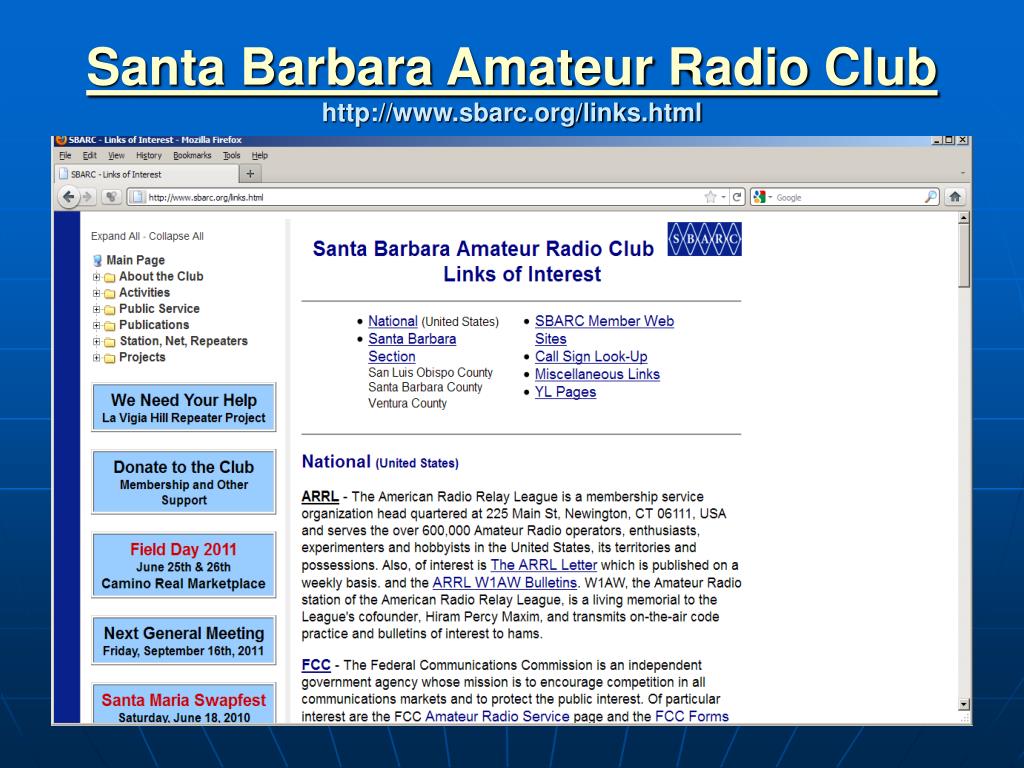Image resolution: width=1024 pixels, height=768 pixels.
Task: Click the URL address bar field
Action: coord(418,197)
